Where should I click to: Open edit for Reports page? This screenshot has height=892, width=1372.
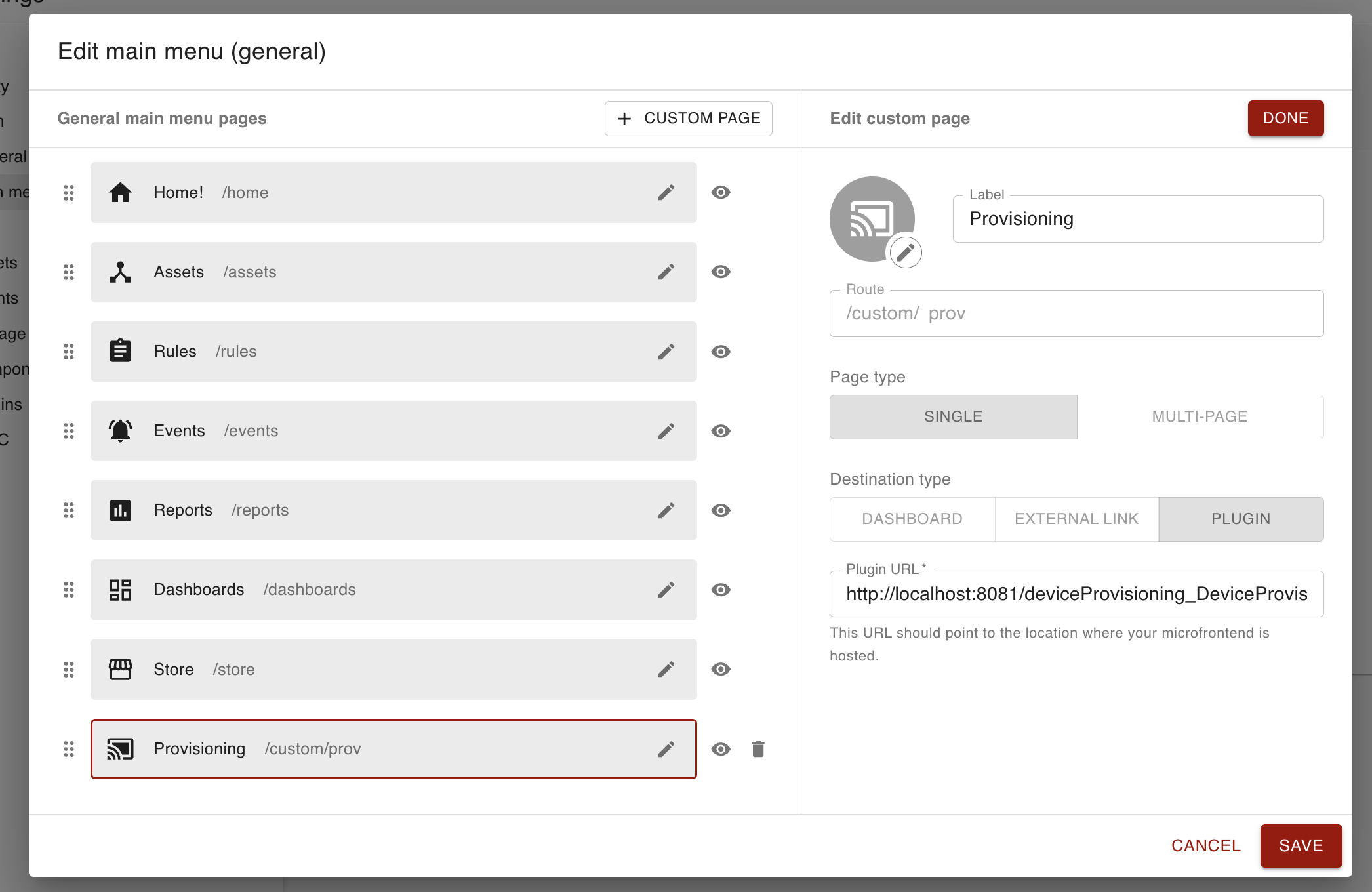pyautogui.click(x=666, y=510)
